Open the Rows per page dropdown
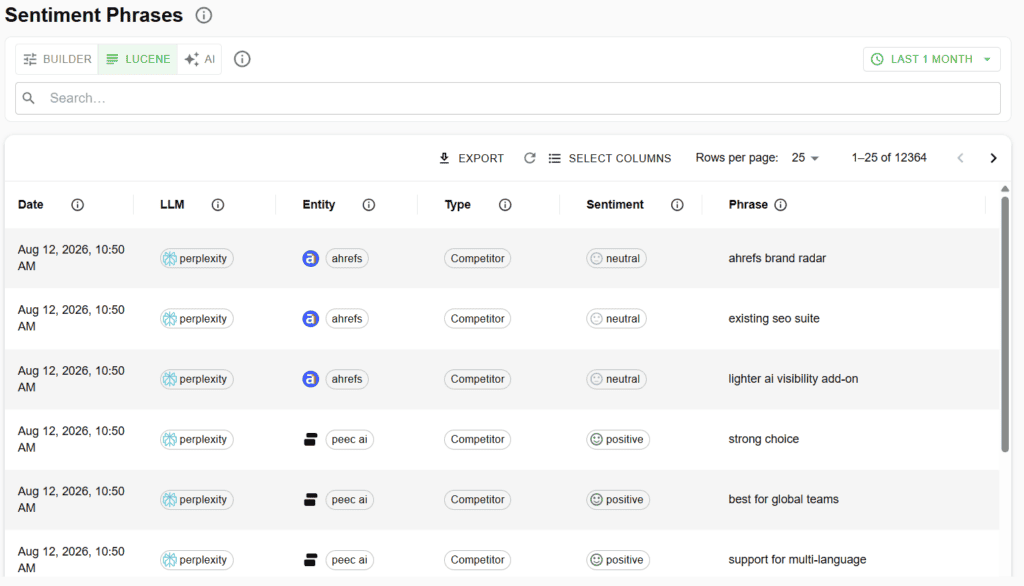Viewport: 1024px width, 586px height. 805,158
